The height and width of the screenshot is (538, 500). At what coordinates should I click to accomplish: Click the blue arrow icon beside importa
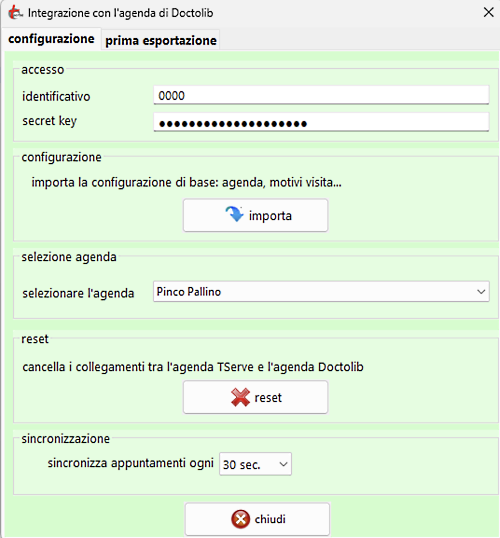tap(234, 214)
